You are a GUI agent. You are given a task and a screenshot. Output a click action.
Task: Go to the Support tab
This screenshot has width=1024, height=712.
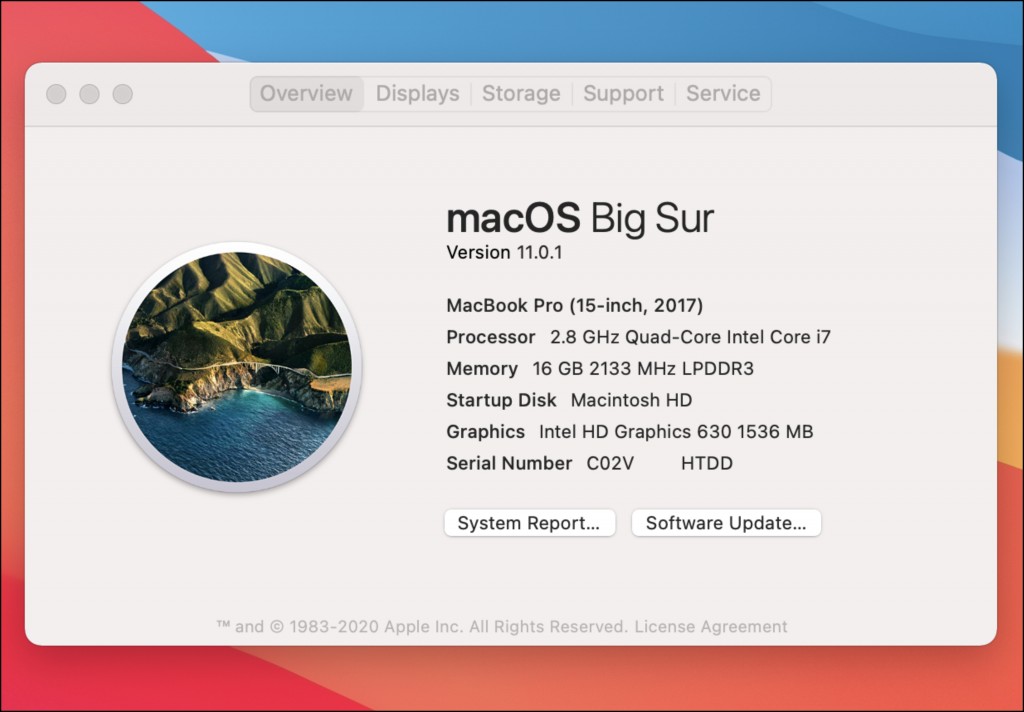click(x=623, y=93)
